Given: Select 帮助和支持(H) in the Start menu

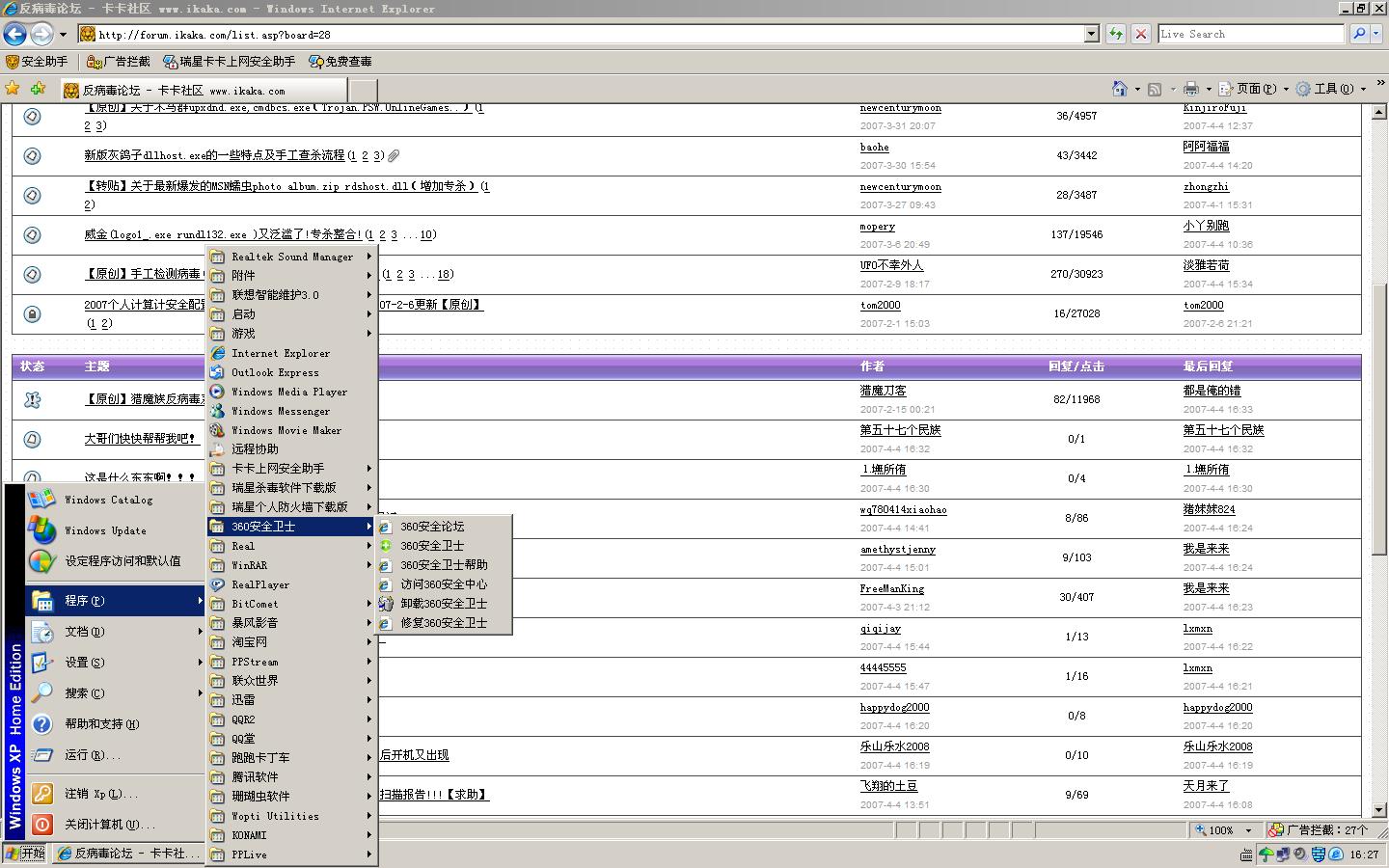Looking at the screenshot, I should click(116, 723).
